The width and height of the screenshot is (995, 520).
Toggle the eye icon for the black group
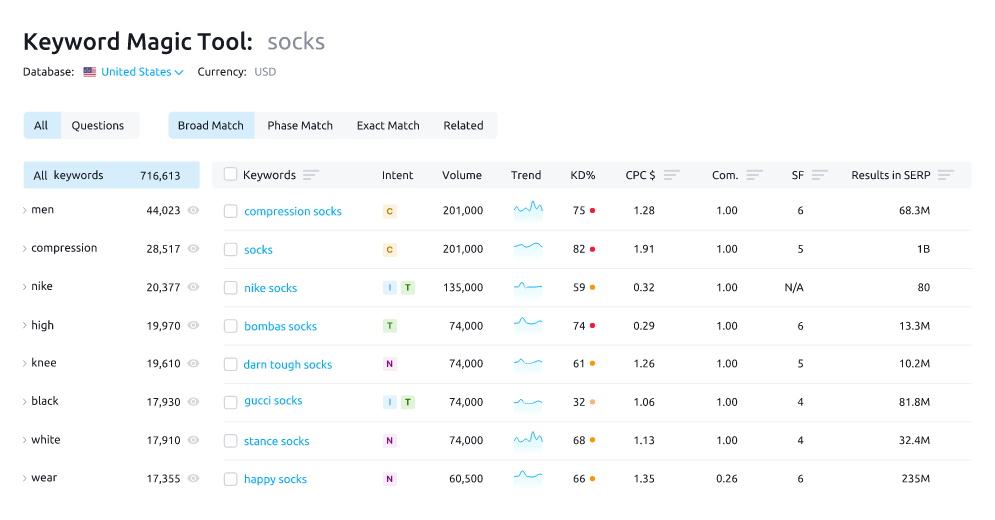[x=194, y=401]
